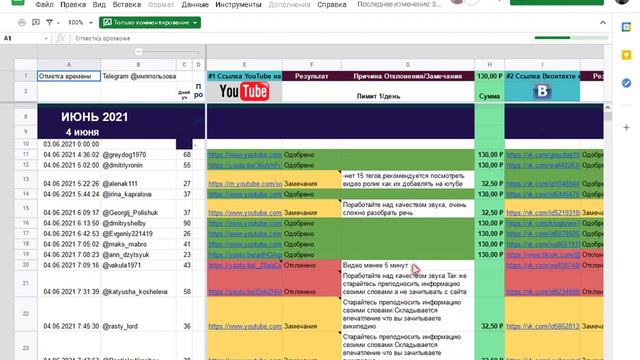Select the 130,00 ₽ cell in @dmitryshelby row
640x360 pixels.
(489, 223)
